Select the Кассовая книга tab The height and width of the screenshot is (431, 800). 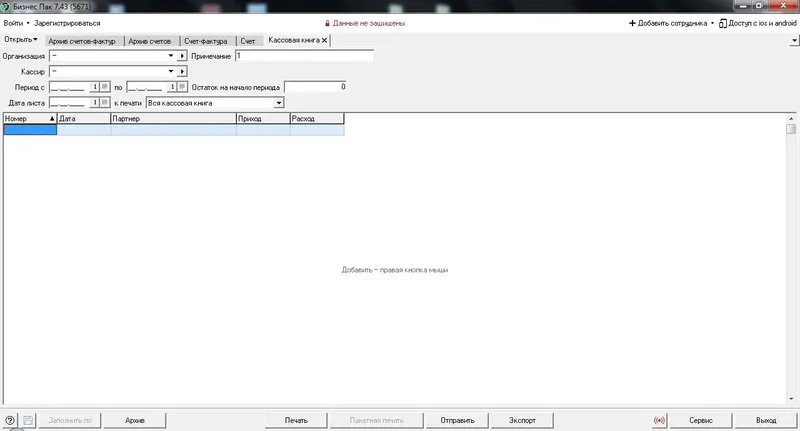294,40
